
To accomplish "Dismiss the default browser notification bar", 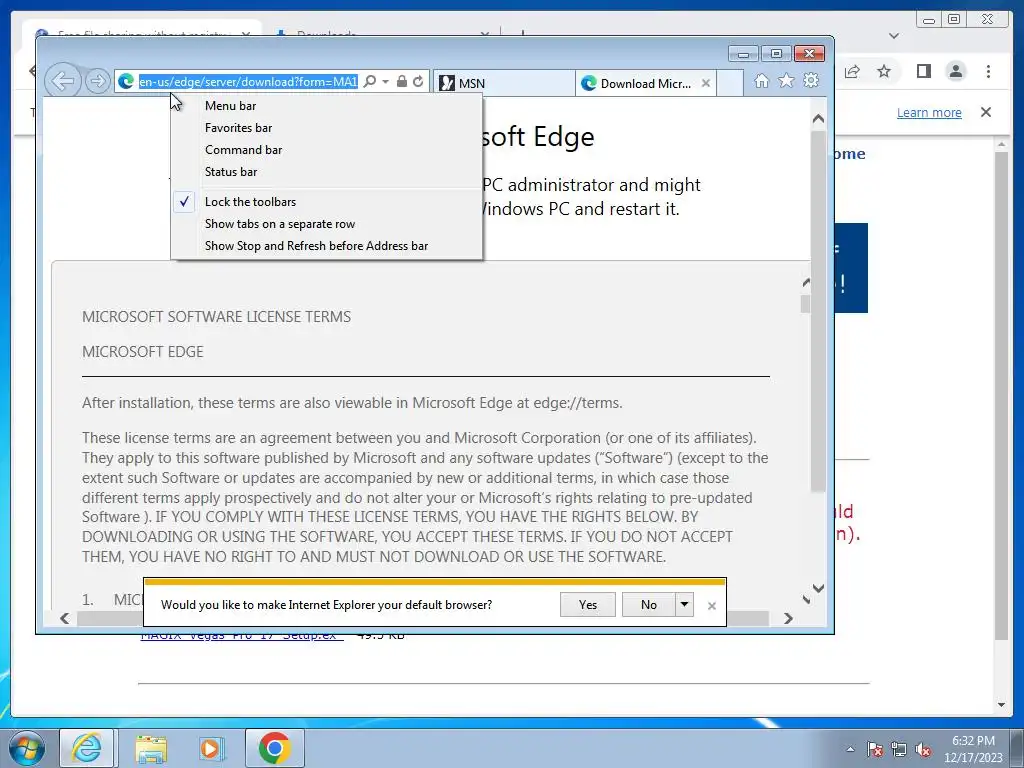I will pos(712,606).
